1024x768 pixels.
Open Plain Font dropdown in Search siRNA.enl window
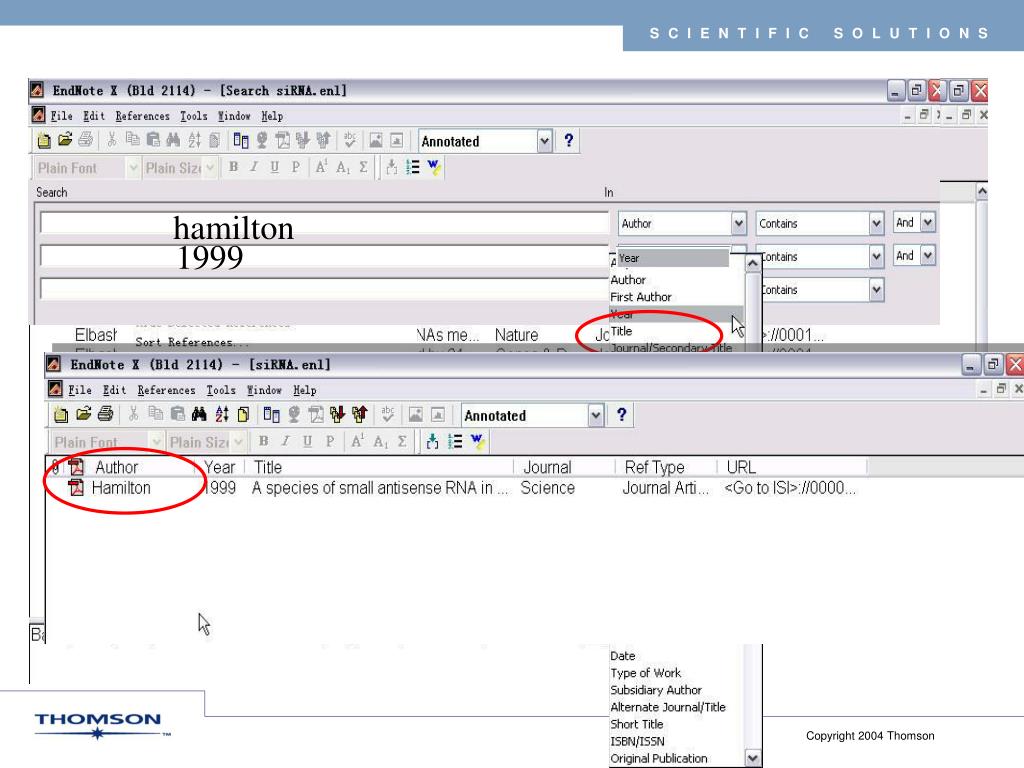click(133, 168)
